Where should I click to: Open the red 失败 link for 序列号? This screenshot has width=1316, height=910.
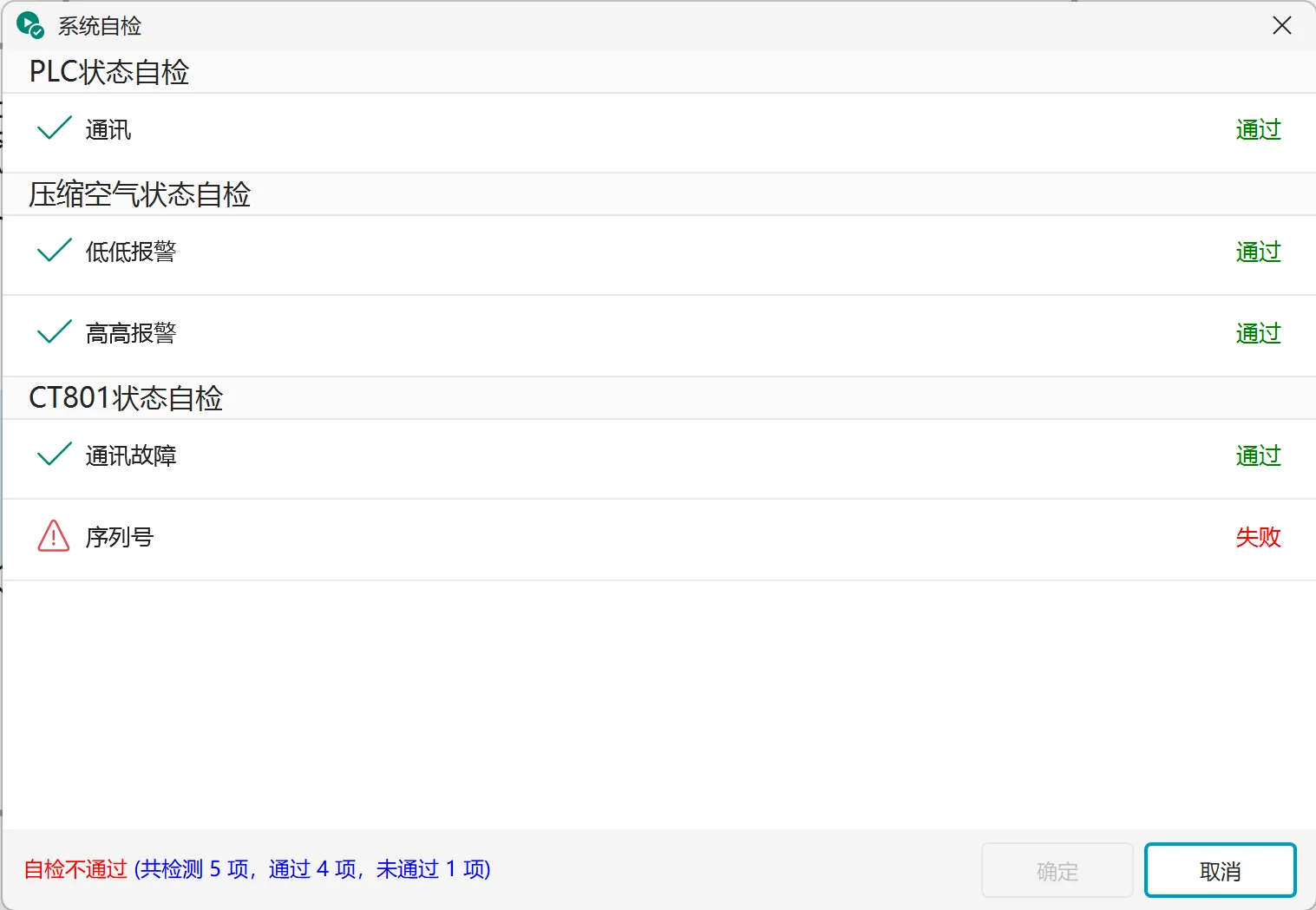[x=1258, y=537]
